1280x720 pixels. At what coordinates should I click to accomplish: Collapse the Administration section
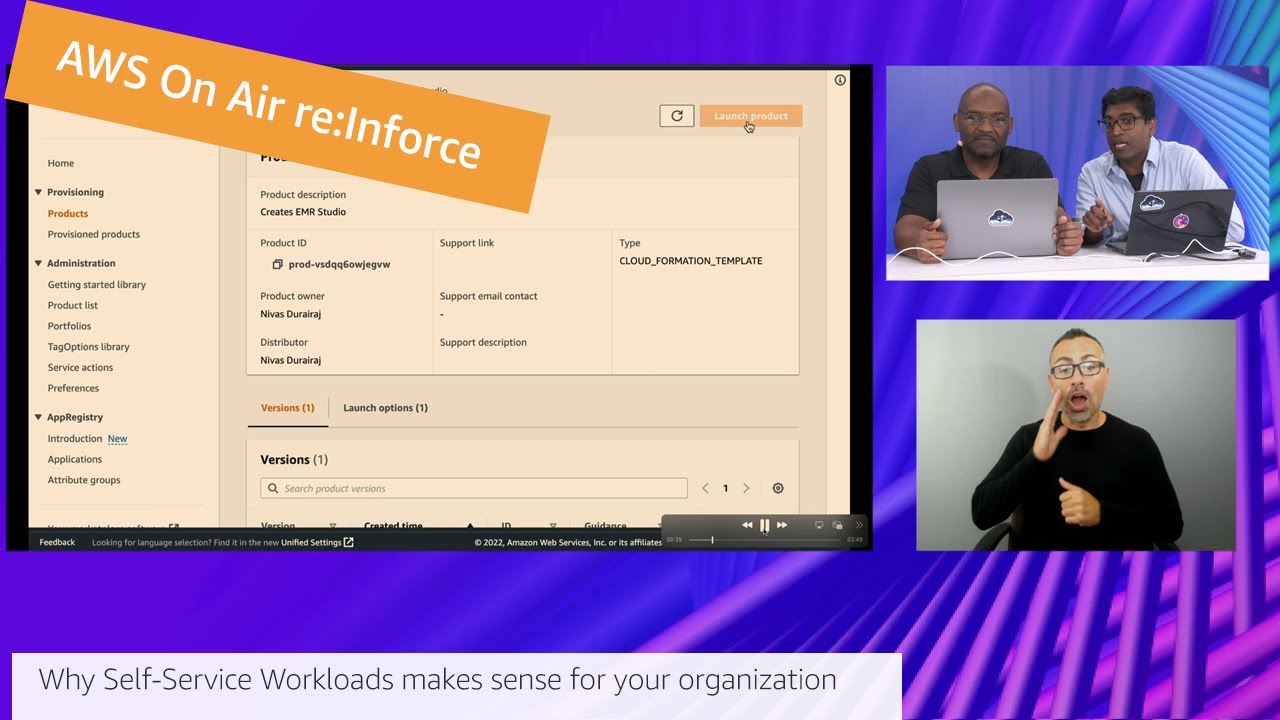38,263
